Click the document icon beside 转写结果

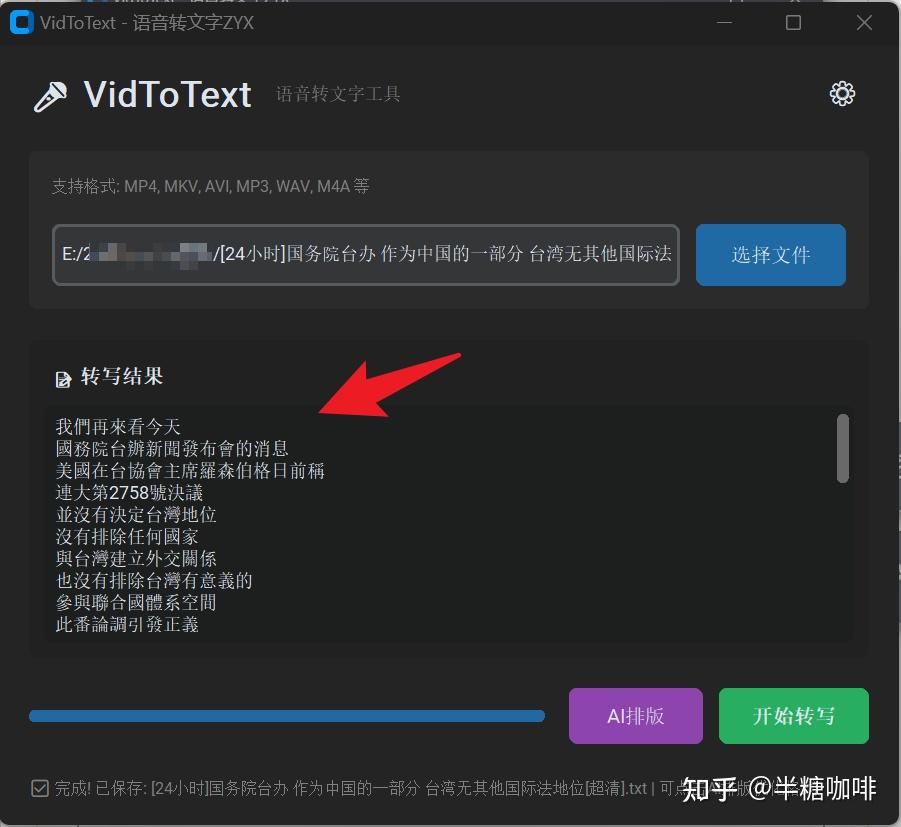pos(63,379)
